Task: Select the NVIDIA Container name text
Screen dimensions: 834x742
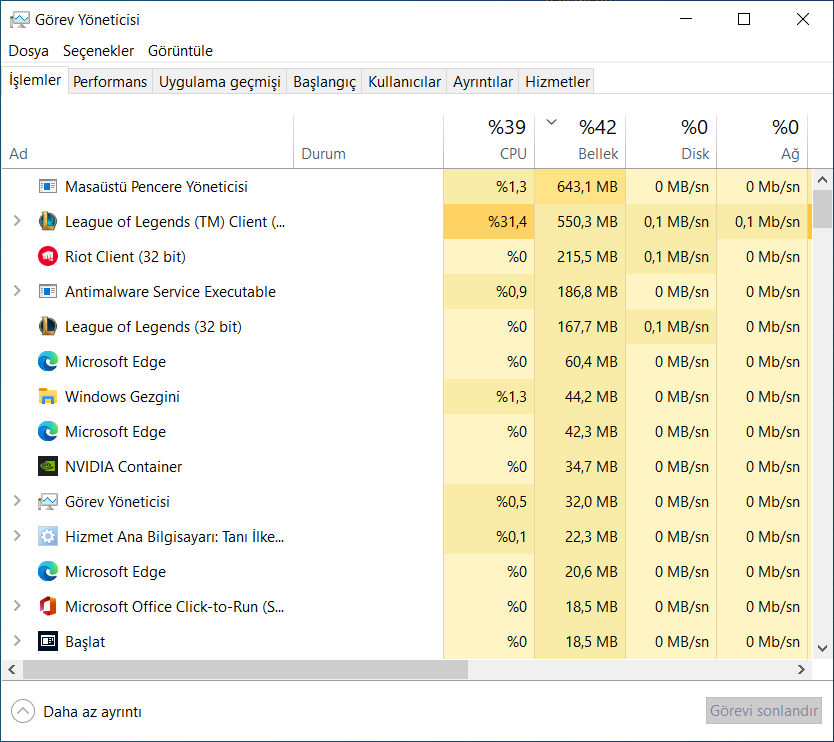Action: click(123, 467)
